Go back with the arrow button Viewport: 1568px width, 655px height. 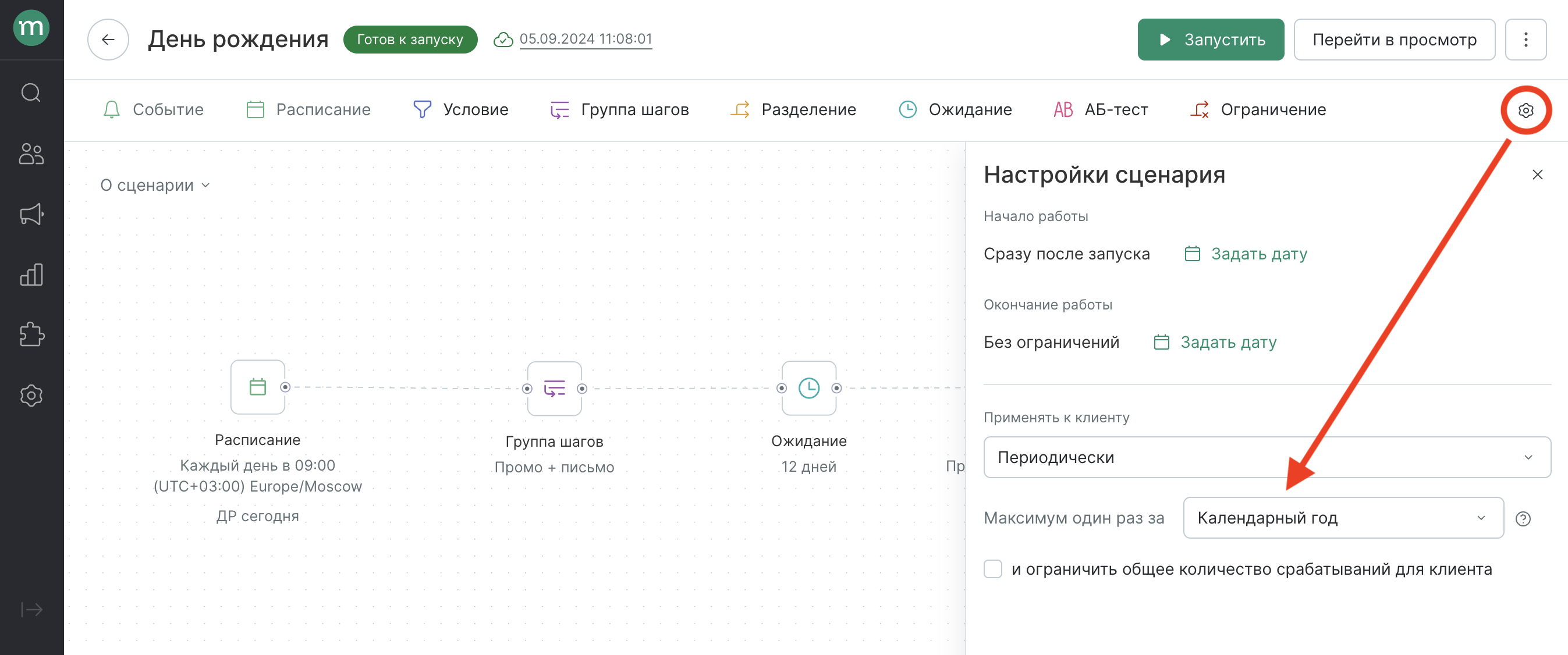point(108,40)
